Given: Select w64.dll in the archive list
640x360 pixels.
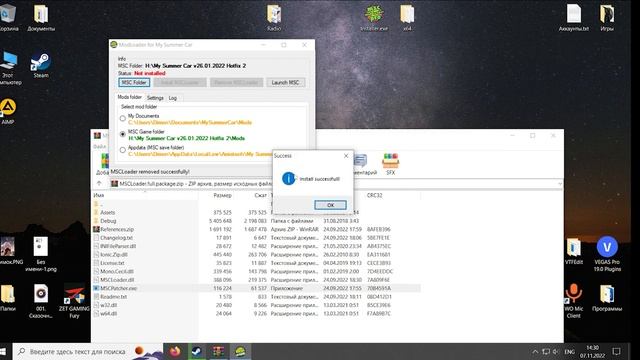Looking at the screenshot, I should (x=109, y=313).
